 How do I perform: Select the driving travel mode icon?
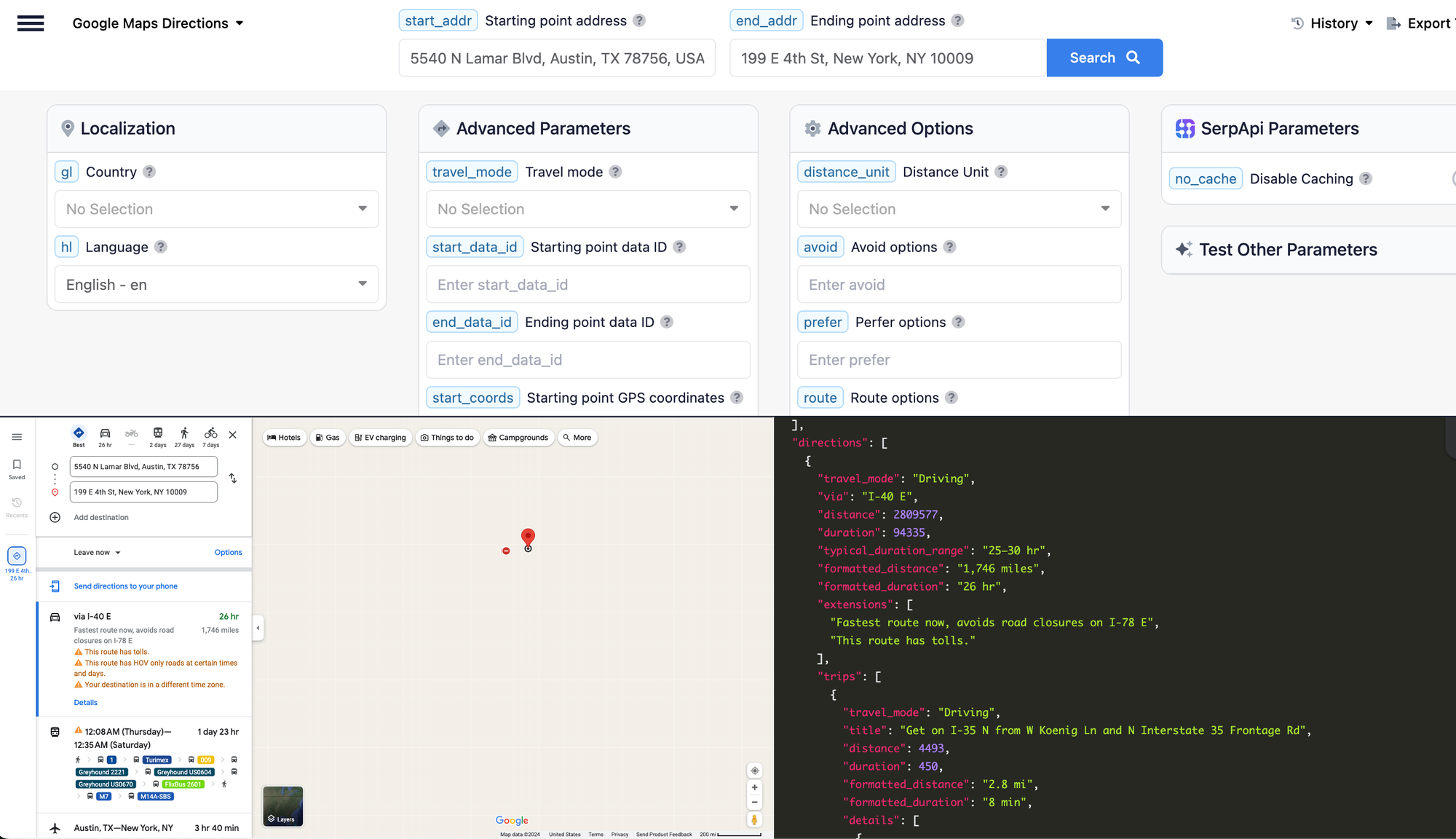pos(105,433)
